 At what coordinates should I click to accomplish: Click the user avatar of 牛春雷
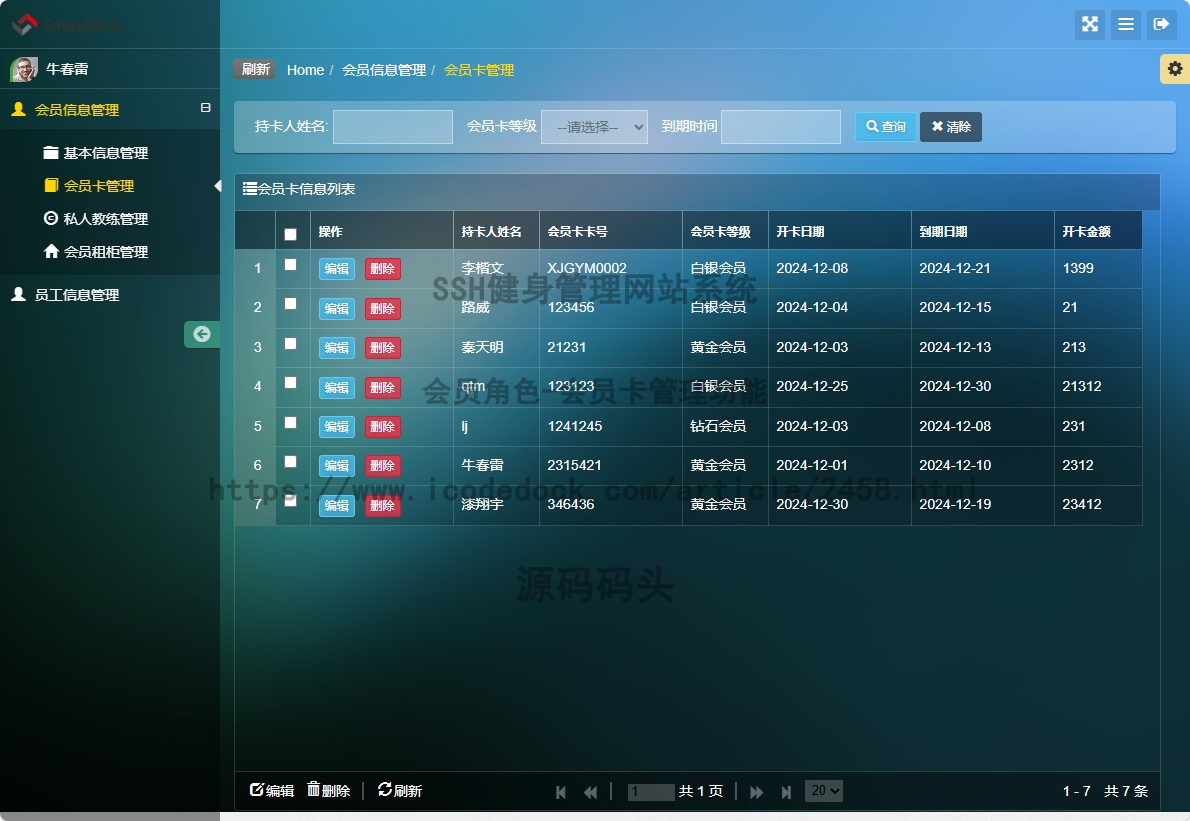click(24, 69)
